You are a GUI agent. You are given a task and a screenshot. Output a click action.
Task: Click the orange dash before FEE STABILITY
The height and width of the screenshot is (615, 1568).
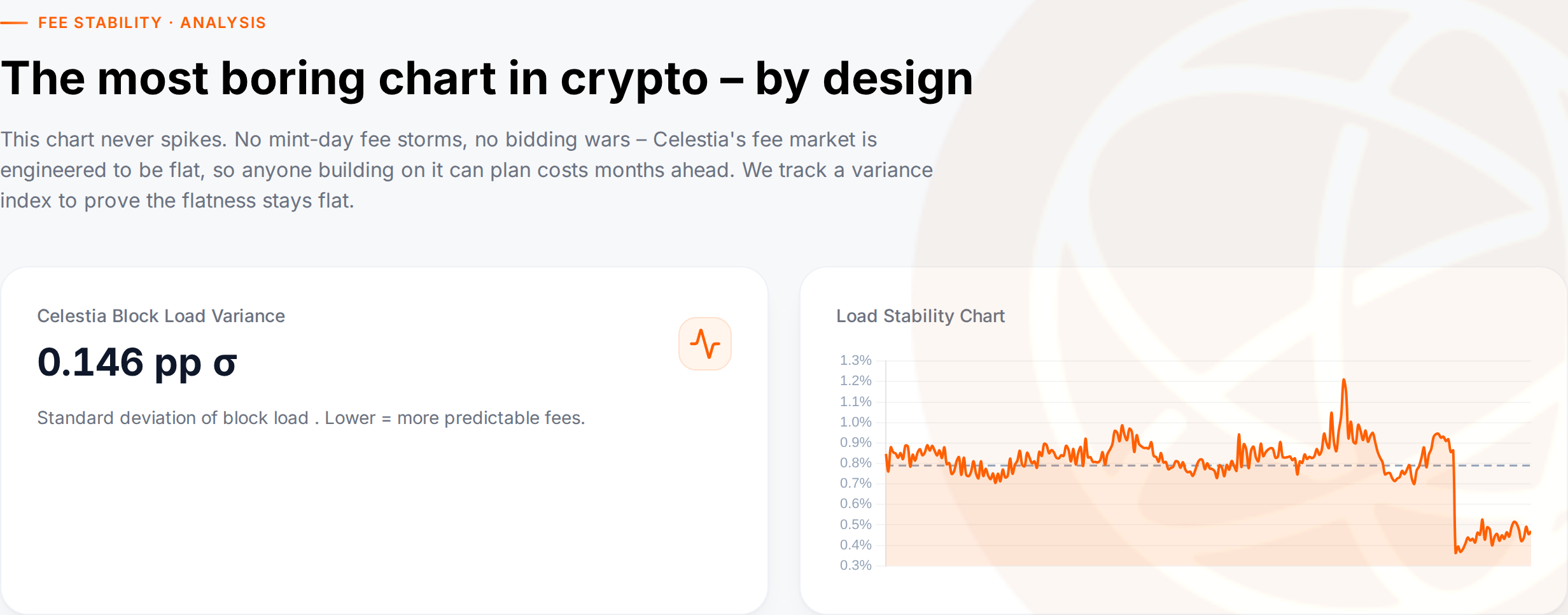click(x=14, y=23)
